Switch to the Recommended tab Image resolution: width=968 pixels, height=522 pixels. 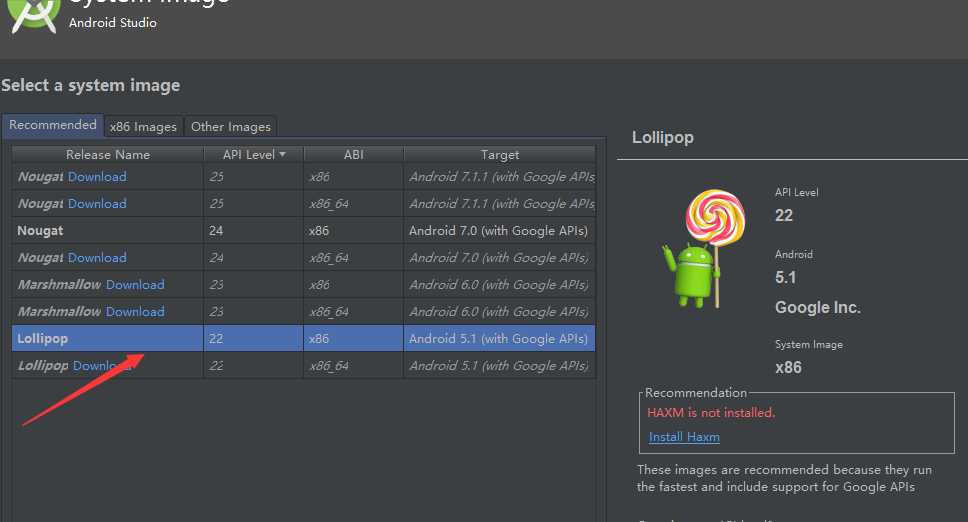(52, 125)
